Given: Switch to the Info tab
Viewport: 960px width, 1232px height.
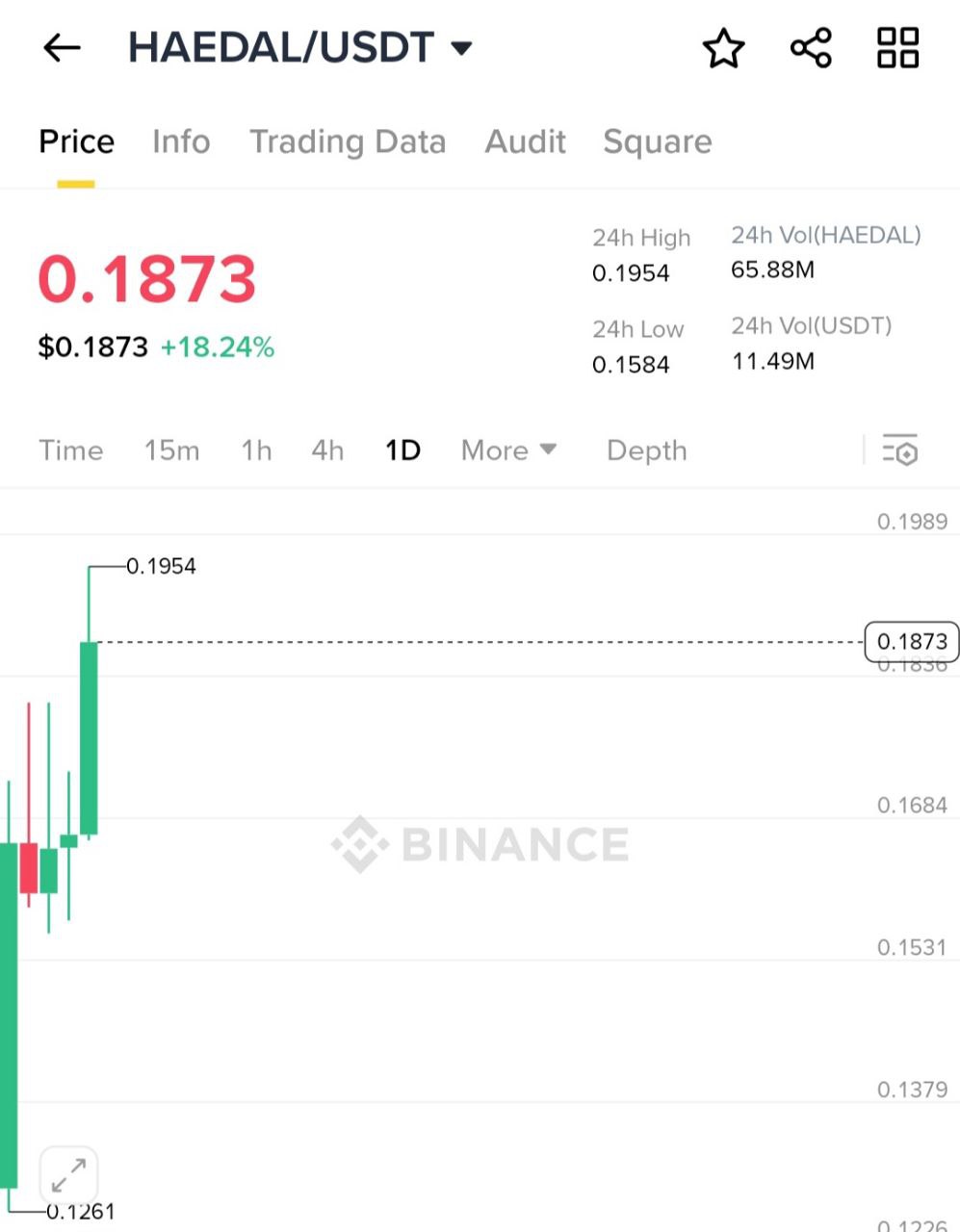Looking at the screenshot, I should click(181, 141).
